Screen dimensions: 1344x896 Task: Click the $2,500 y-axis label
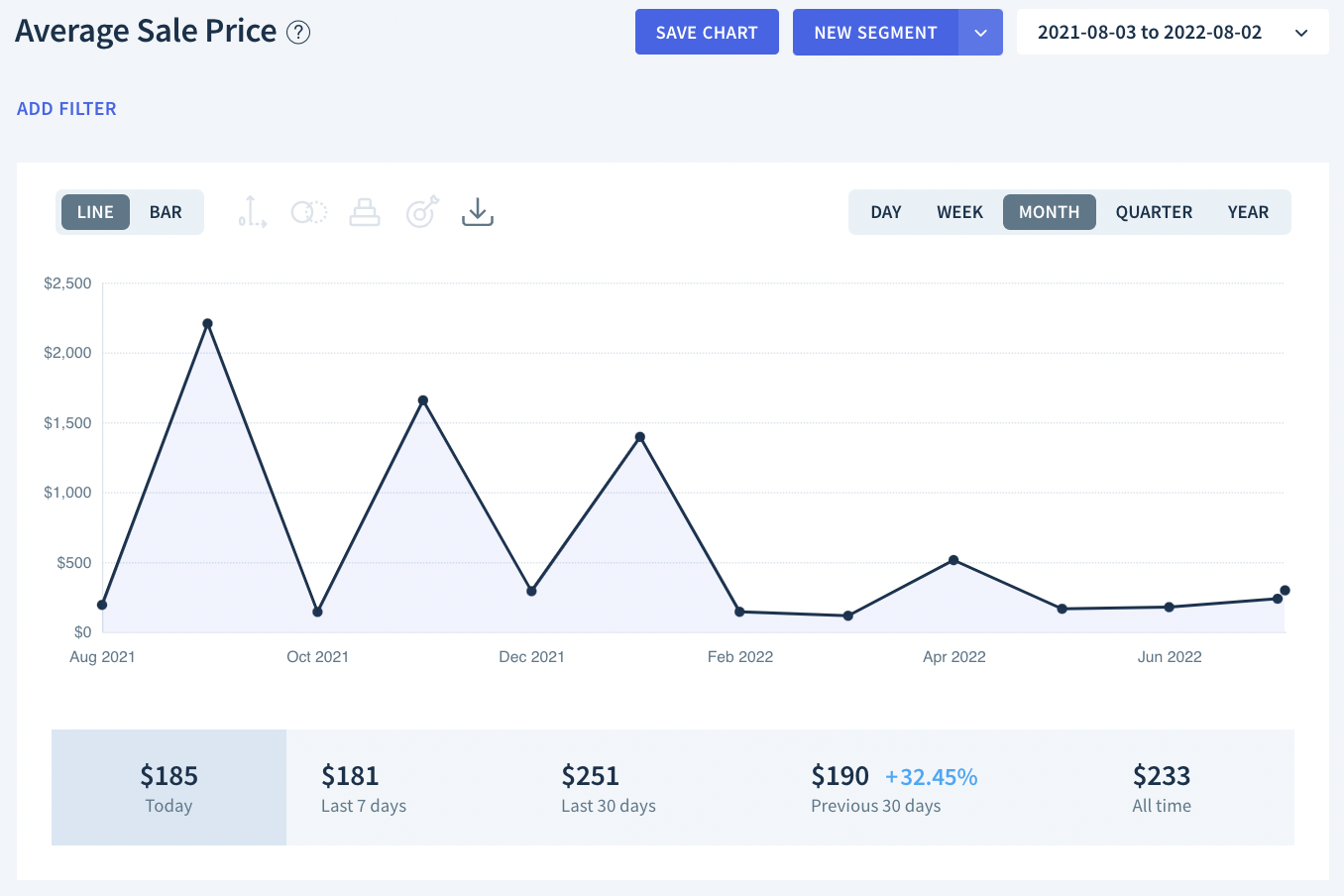tap(67, 283)
